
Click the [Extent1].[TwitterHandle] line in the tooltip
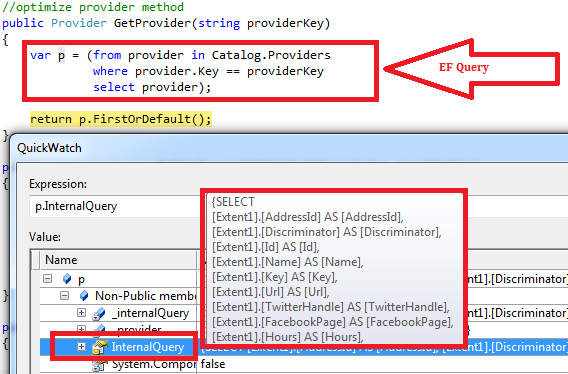330,307
